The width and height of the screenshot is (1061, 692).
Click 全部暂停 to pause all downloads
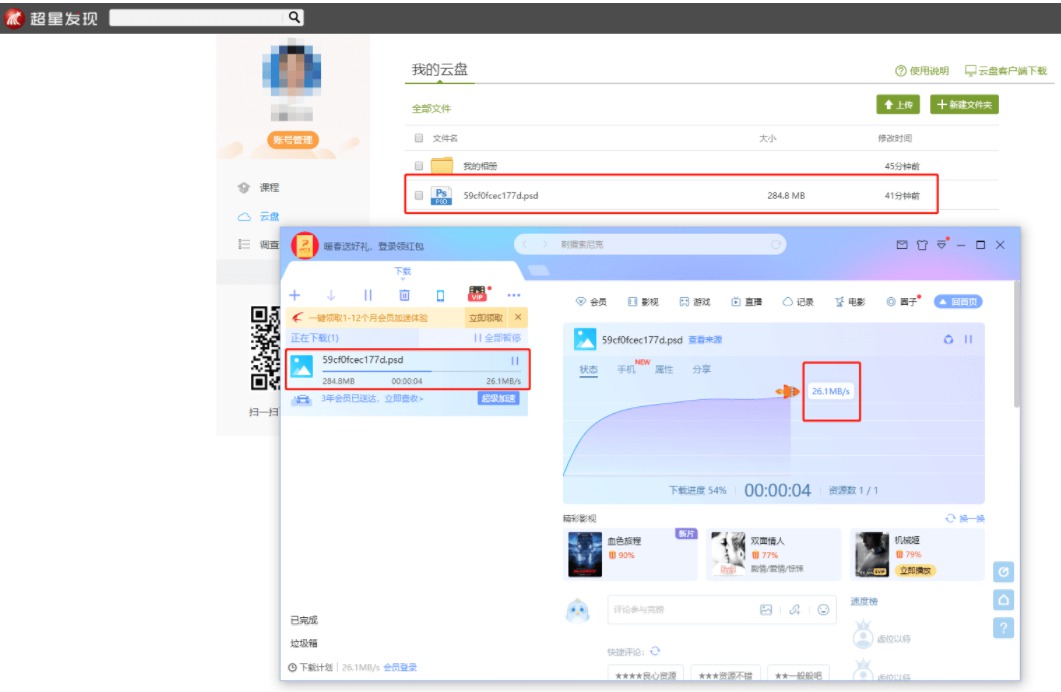[x=497, y=338]
